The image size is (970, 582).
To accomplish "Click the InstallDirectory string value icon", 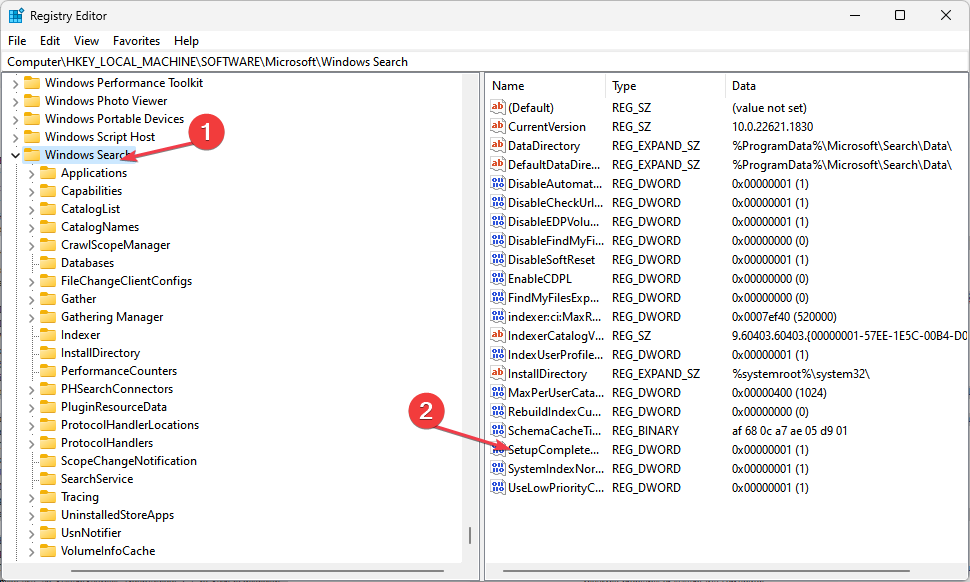I will click(x=497, y=373).
